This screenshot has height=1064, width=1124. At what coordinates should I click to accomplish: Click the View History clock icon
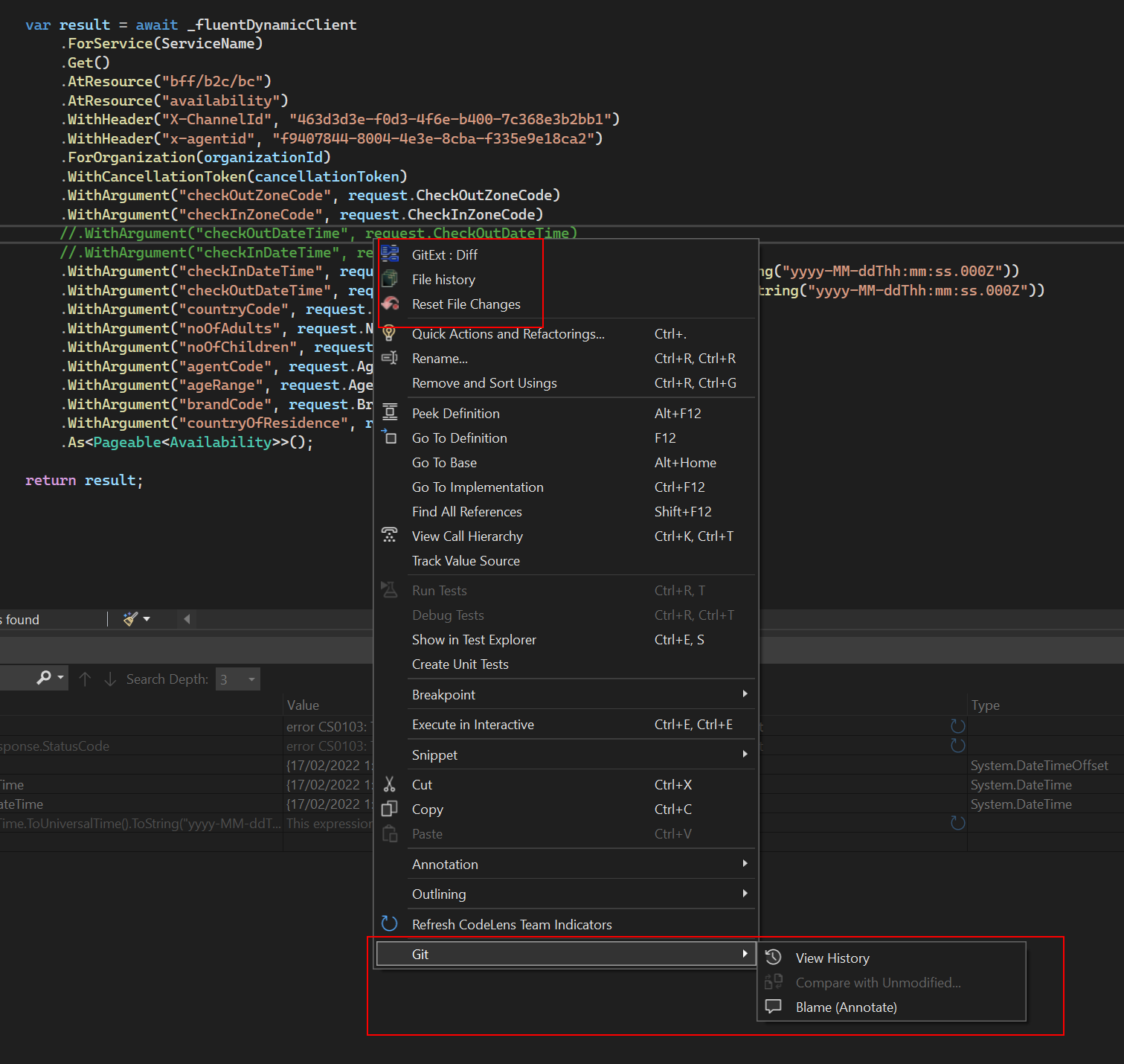pos(774,958)
